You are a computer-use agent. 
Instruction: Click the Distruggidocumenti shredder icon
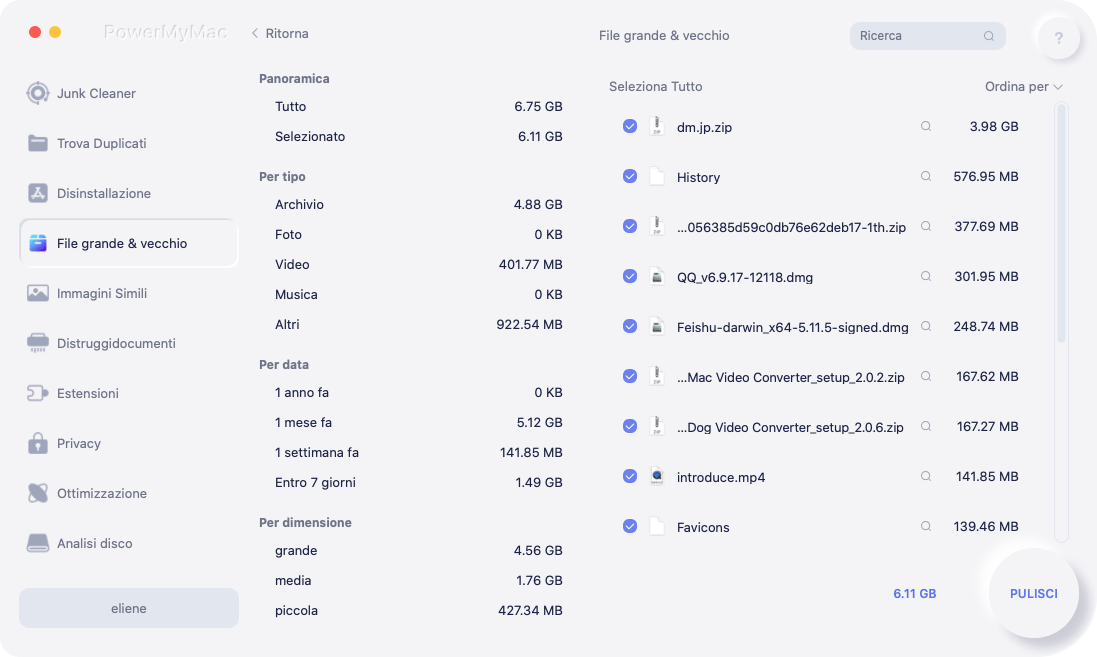pos(38,343)
